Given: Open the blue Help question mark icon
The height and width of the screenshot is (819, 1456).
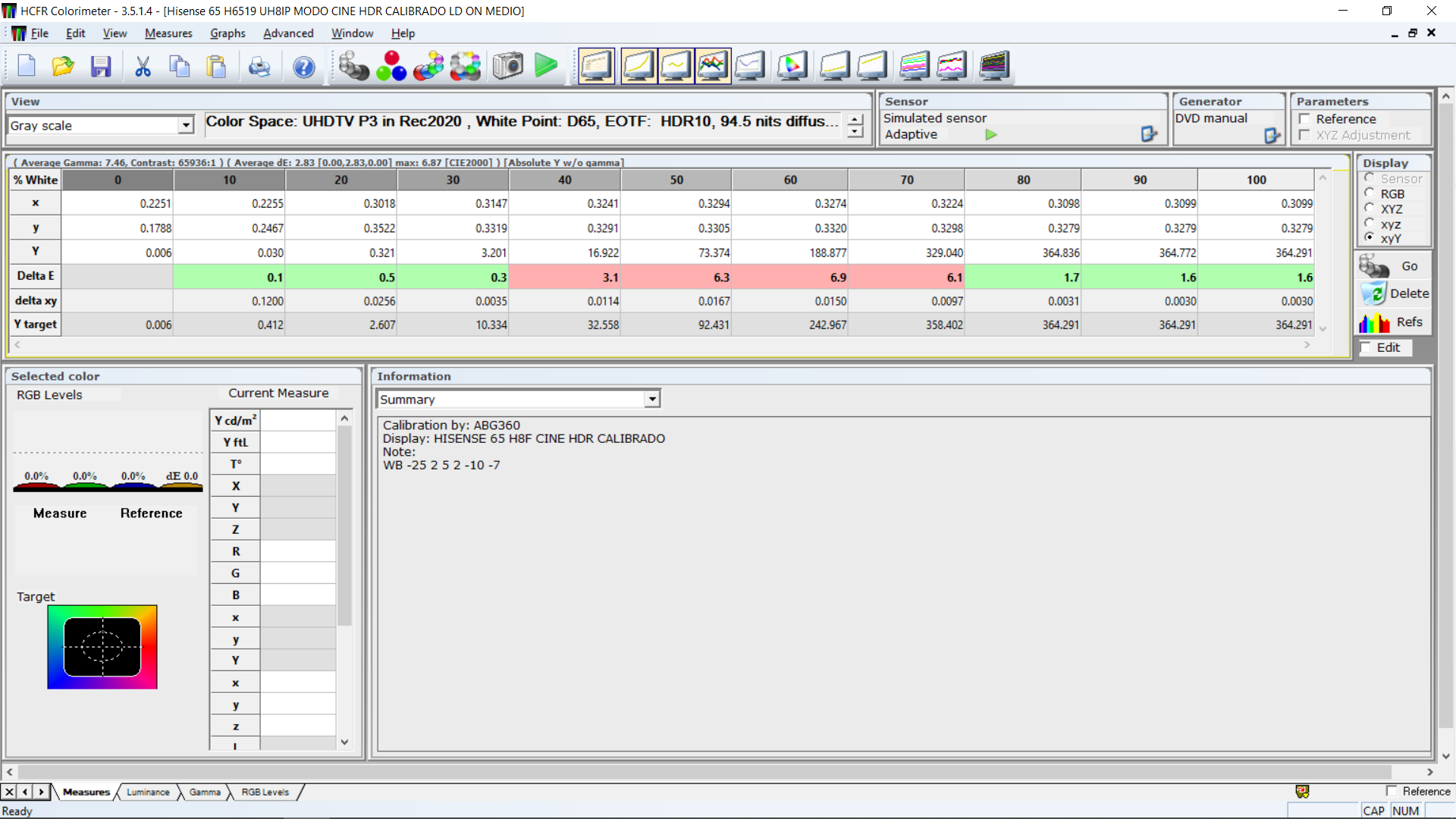Looking at the screenshot, I should (x=304, y=67).
